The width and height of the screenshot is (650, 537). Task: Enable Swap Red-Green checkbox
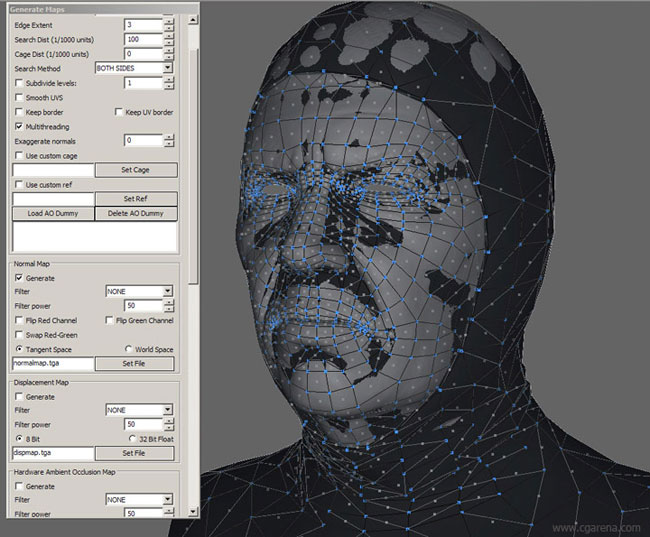[x=19, y=335]
